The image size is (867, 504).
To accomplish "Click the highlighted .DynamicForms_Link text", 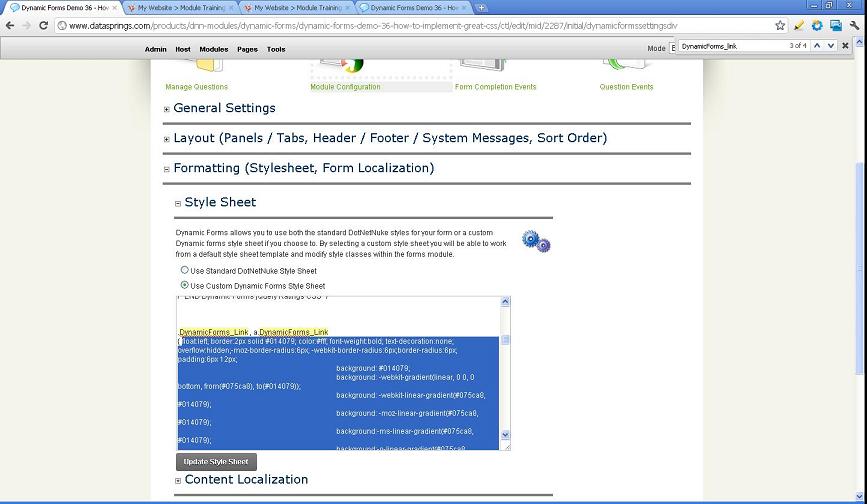I will point(213,332).
